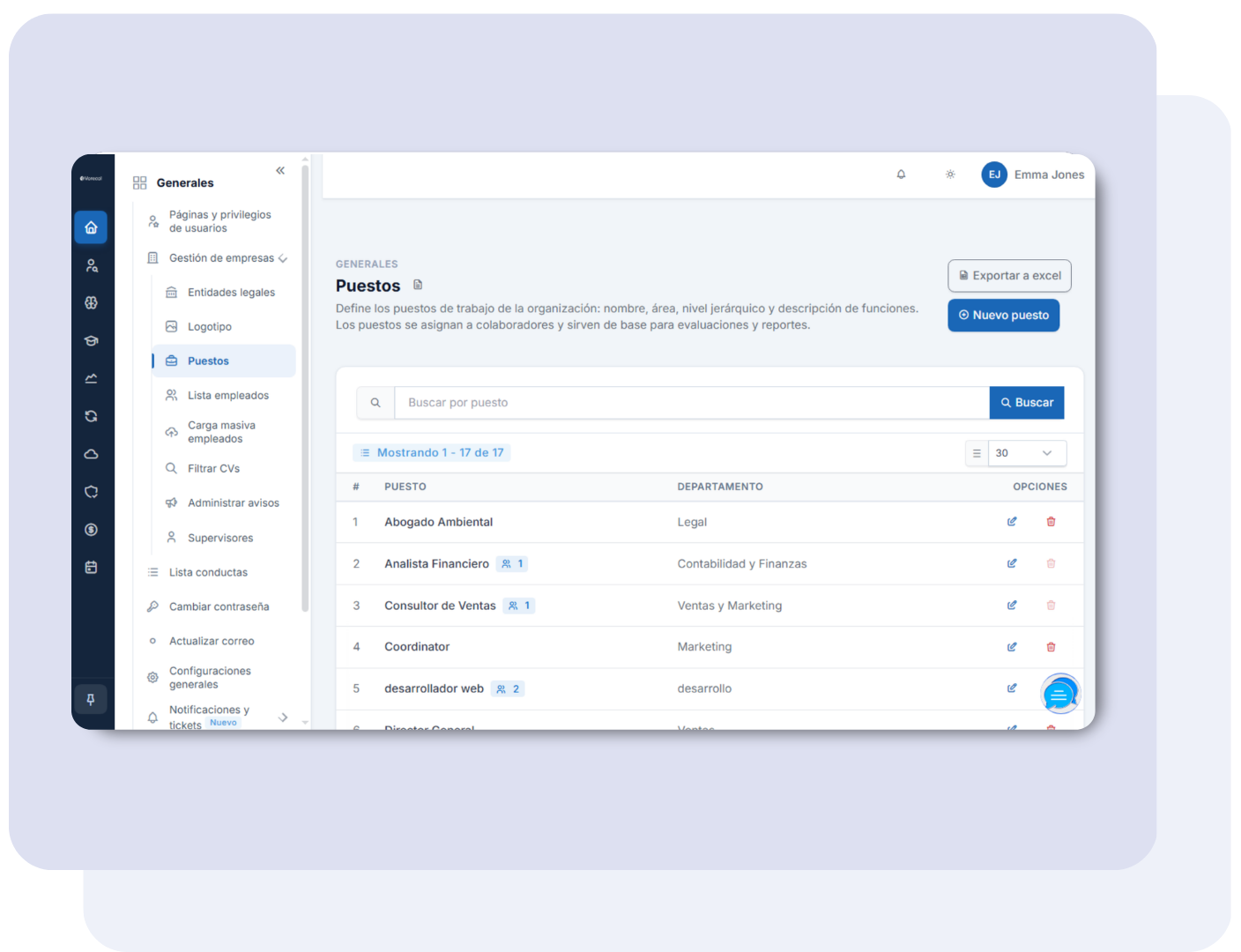Click document icon beside Puestos title
This screenshot has height=952, width=1241.
(418, 285)
